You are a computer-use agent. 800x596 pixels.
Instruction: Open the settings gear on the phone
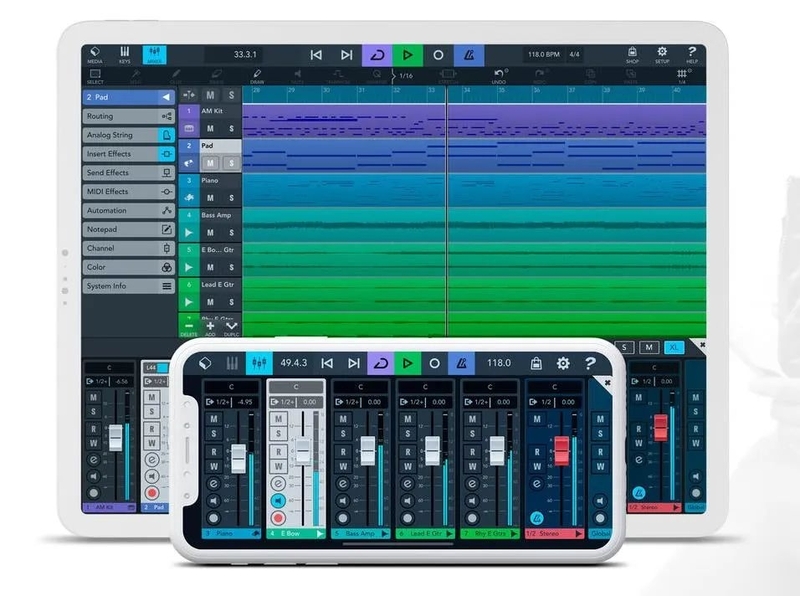[x=563, y=363]
